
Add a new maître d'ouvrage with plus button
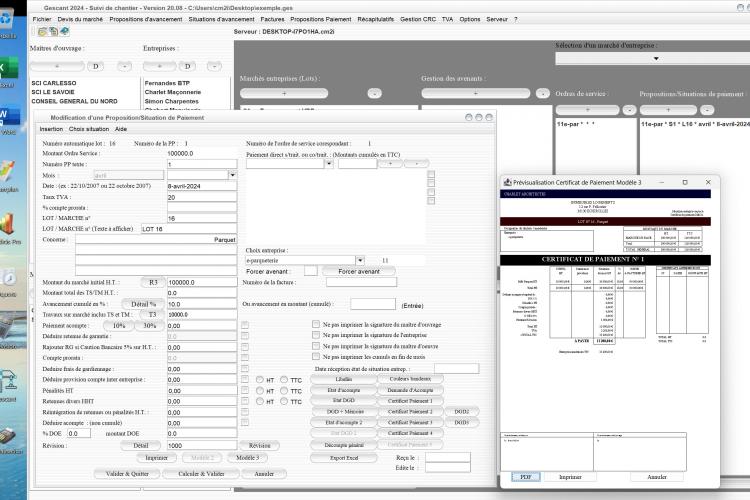pyautogui.click(x=57, y=66)
